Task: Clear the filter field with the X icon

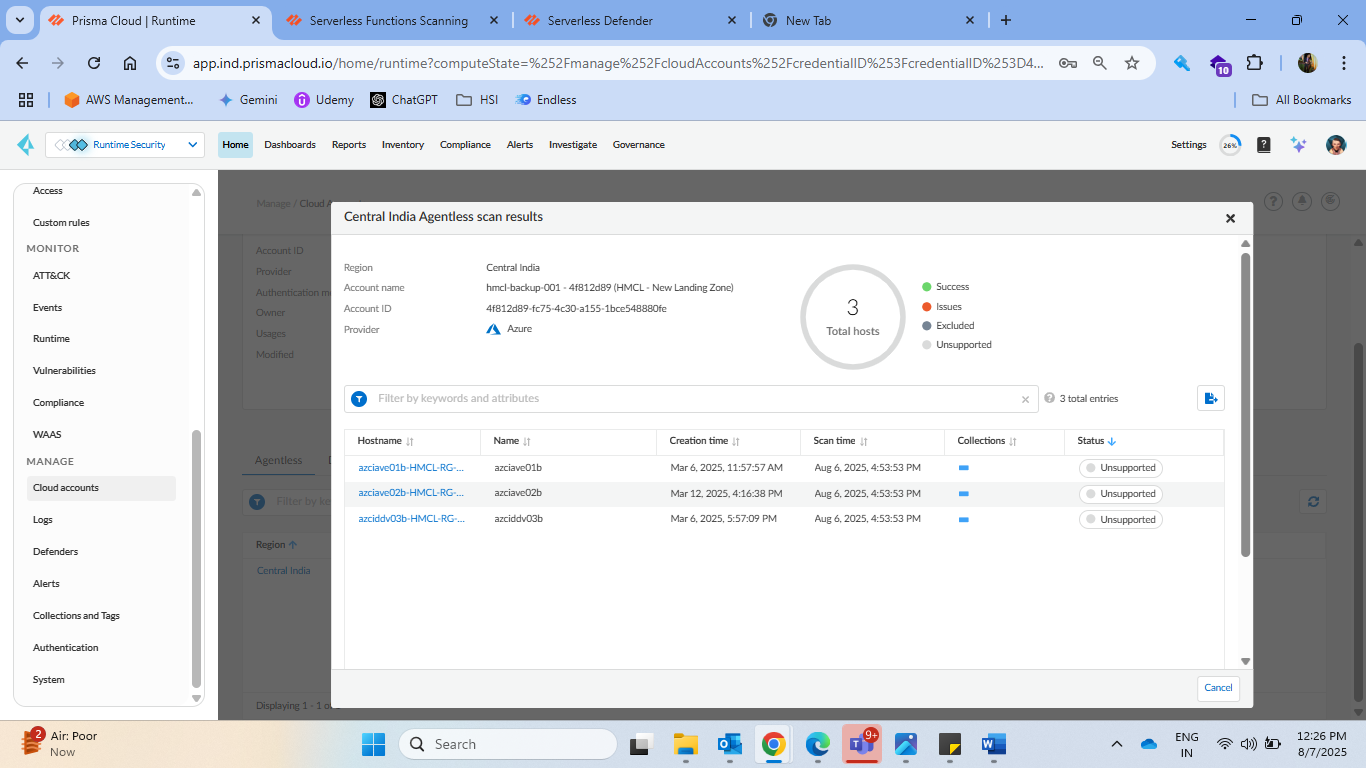Action: click(1025, 399)
